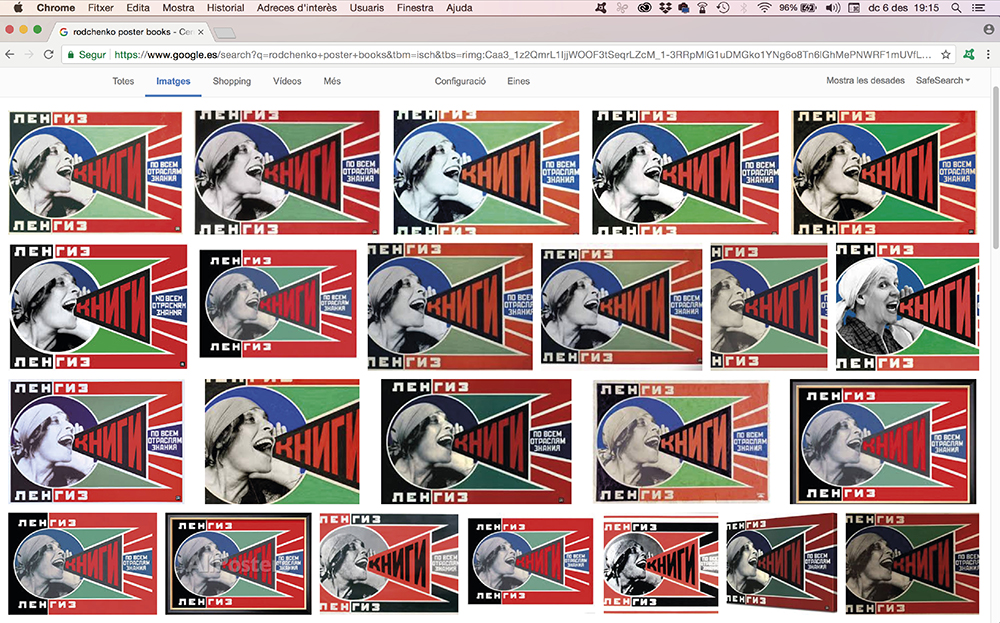1000x623 pixels.
Task: Open the SafeSearch dropdown
Action: point(943,80)
